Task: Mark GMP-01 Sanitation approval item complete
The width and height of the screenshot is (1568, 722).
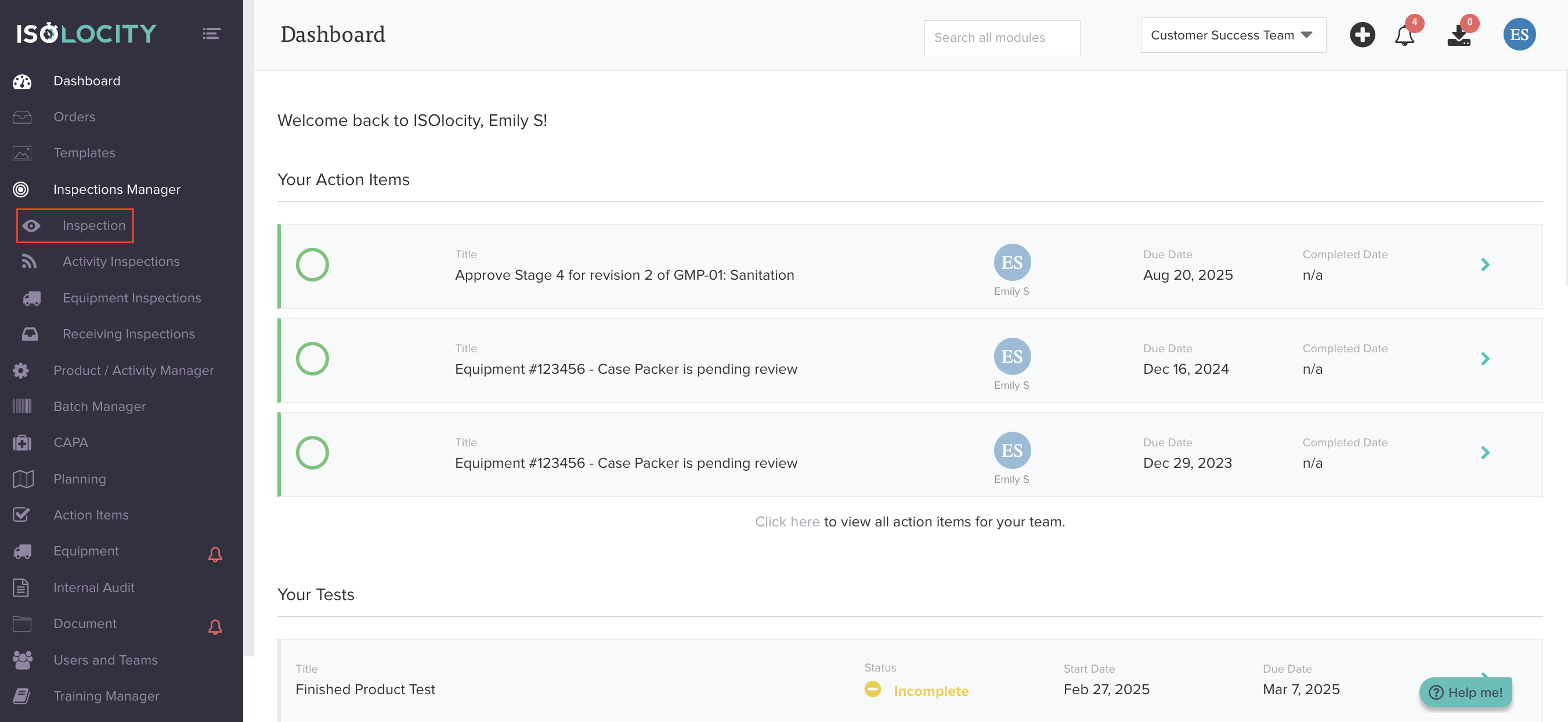Action: pos(312,265)
